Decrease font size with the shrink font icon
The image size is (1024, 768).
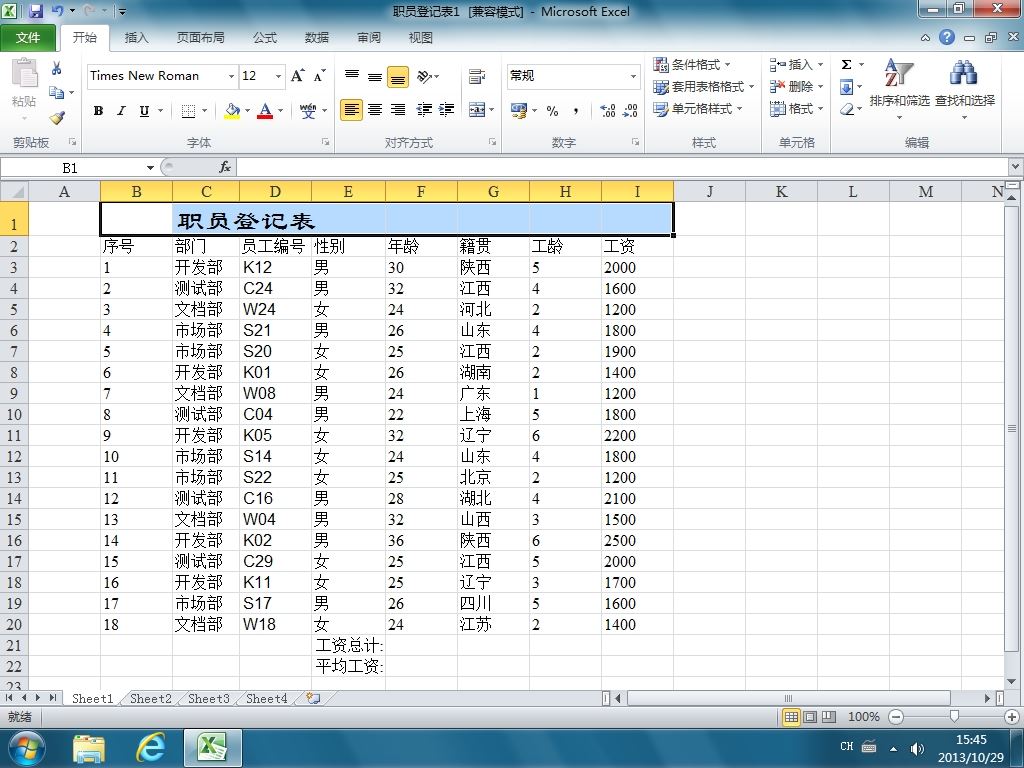[x=319, y=76]
